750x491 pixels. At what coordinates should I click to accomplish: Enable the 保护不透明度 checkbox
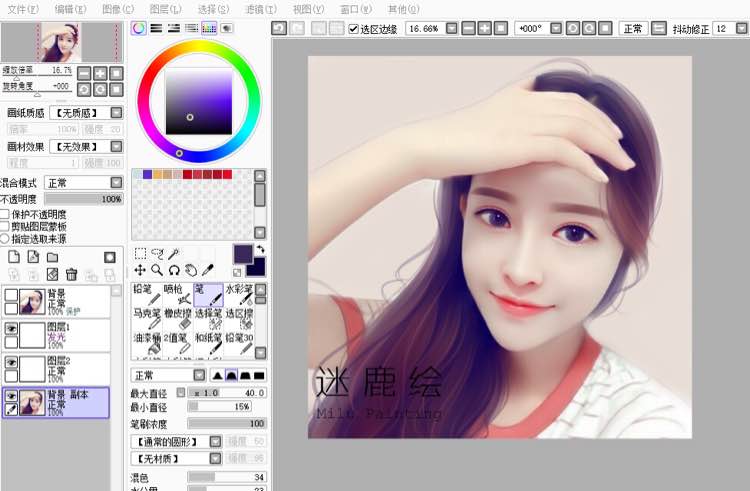[x=5, y=214]
